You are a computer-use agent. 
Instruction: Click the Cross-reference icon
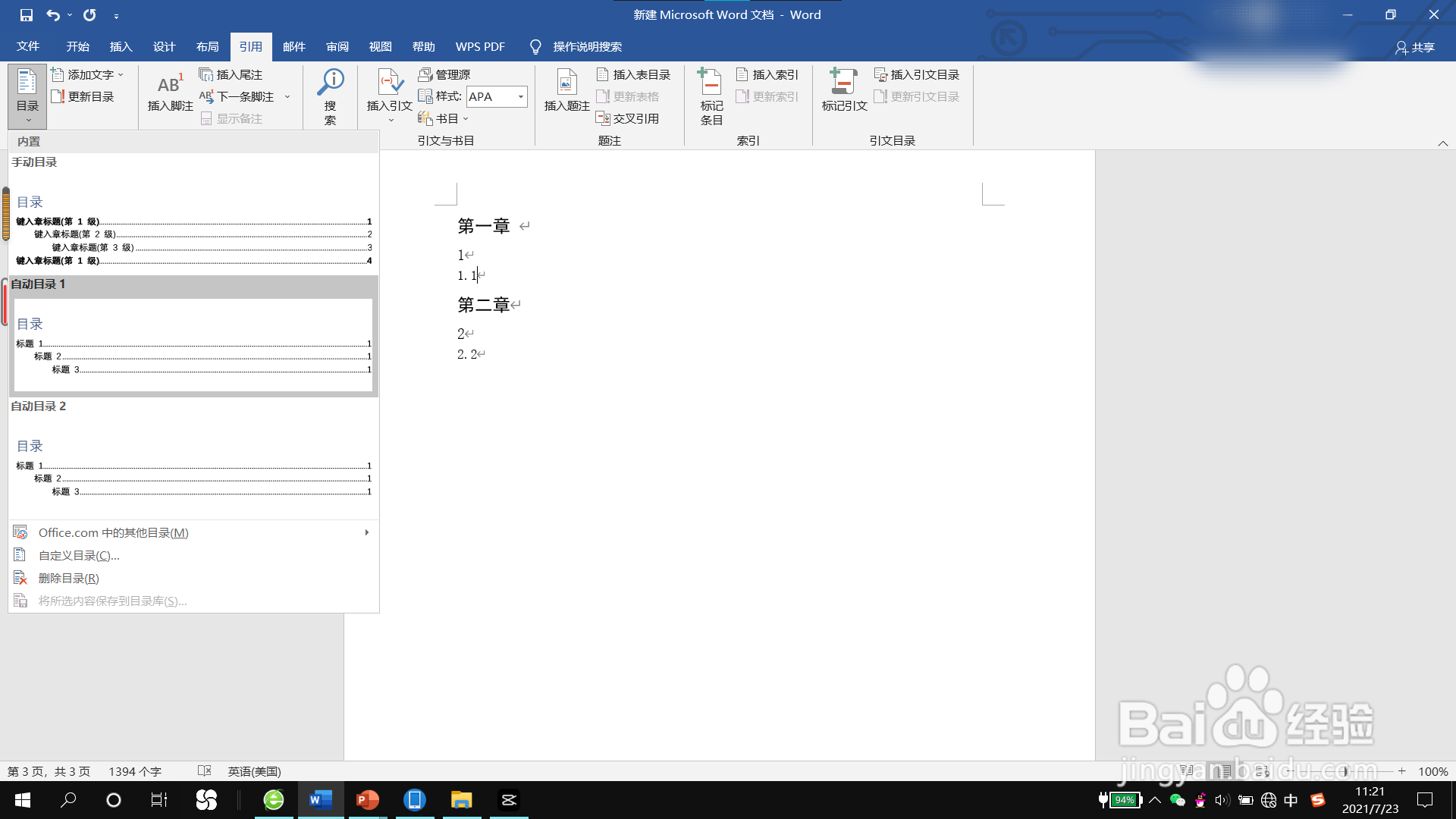603,118
